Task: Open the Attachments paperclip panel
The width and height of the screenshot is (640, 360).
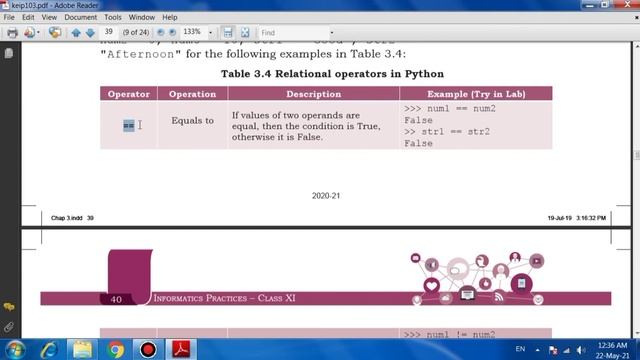Action: pyautogui.click(x=9, y=327)
